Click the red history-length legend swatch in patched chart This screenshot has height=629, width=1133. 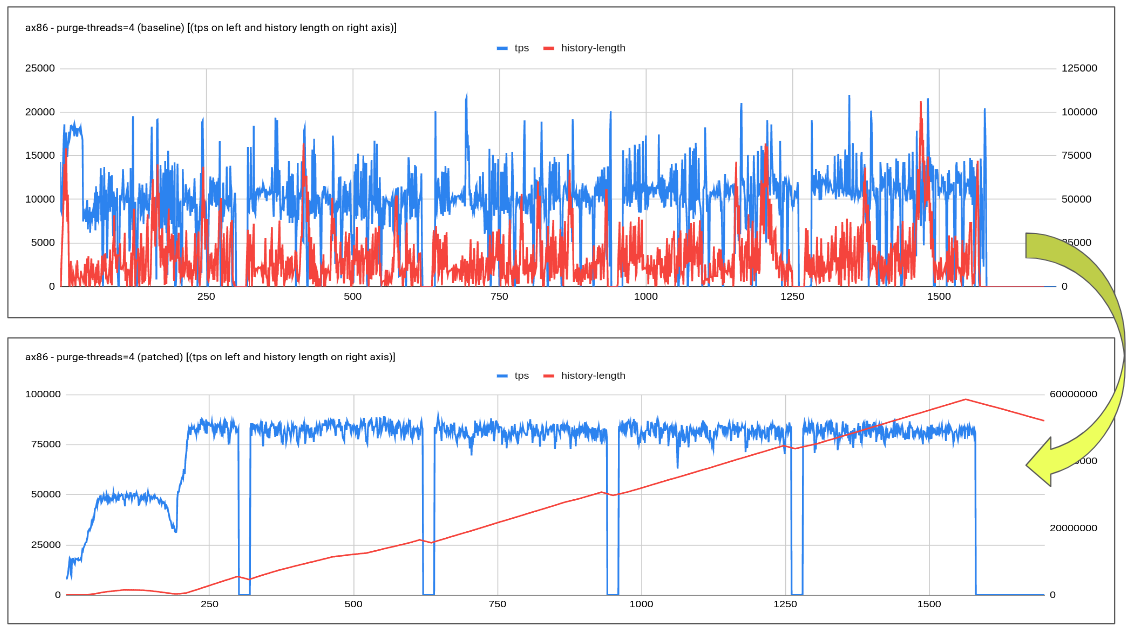[x=548, y=376]
